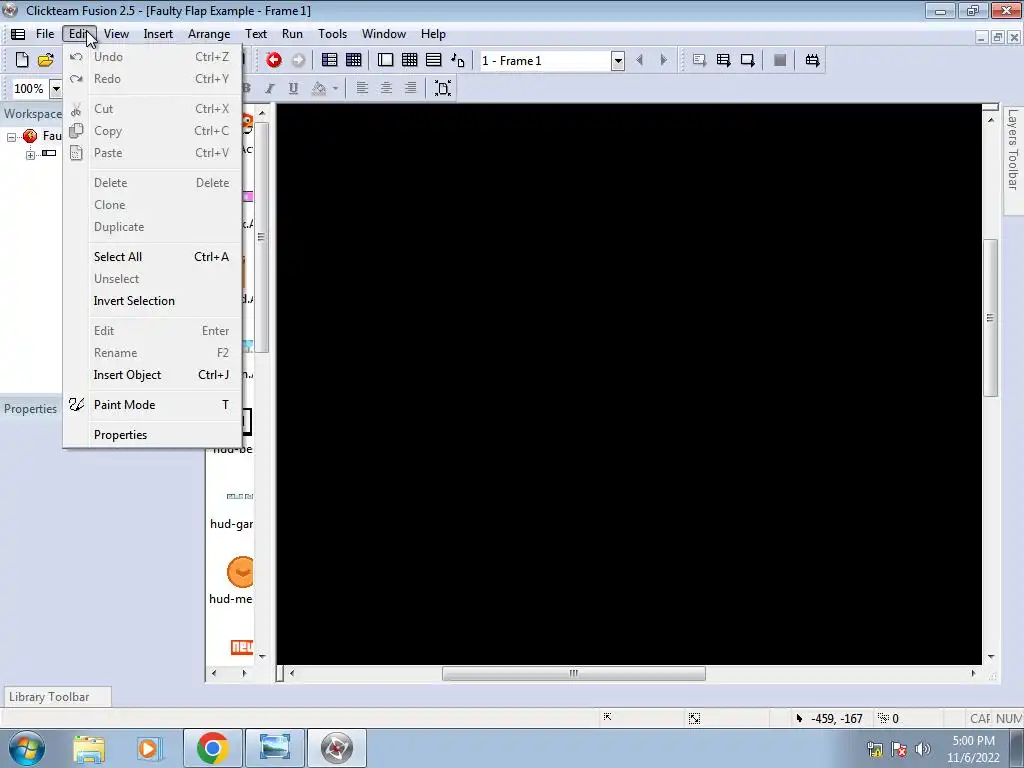Go to next frame arrow
This screenshot has width=1024, height=768.
(x=664, y=60)
